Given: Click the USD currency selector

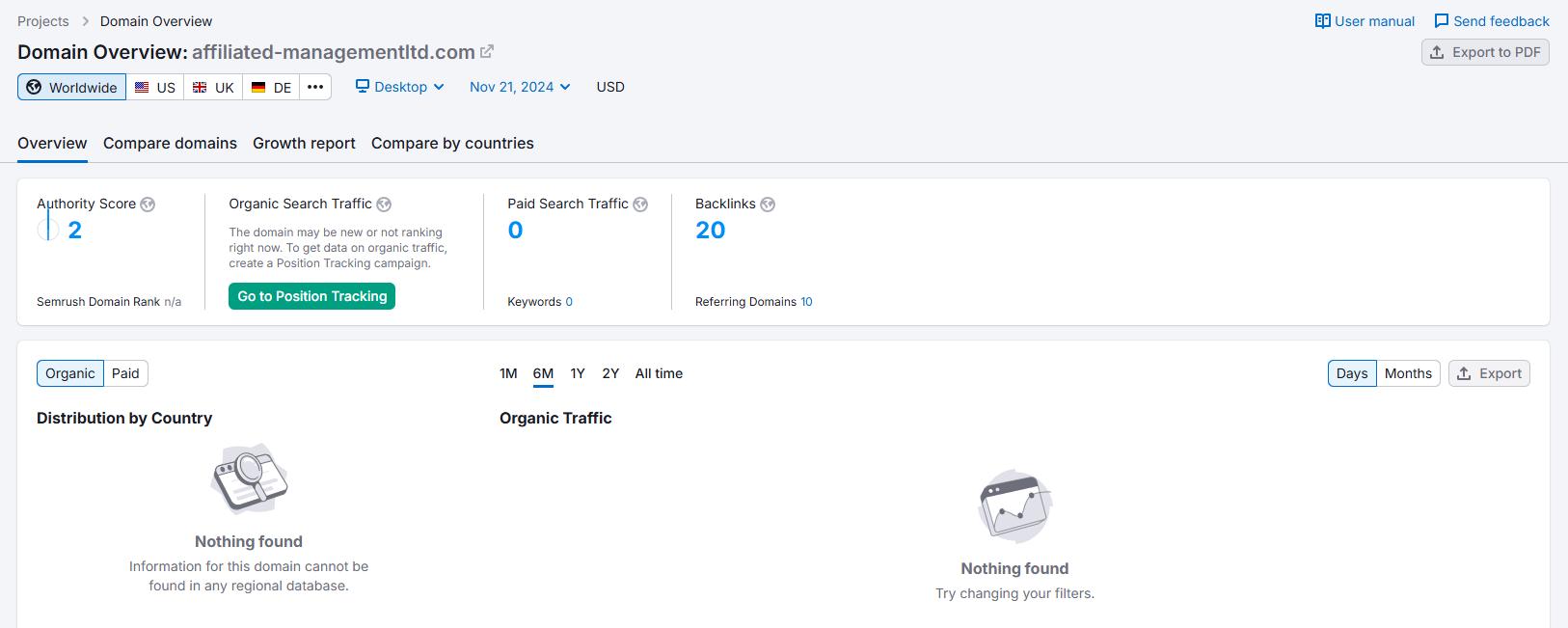Looking at the screenshot, I should (x=610, y=87).
